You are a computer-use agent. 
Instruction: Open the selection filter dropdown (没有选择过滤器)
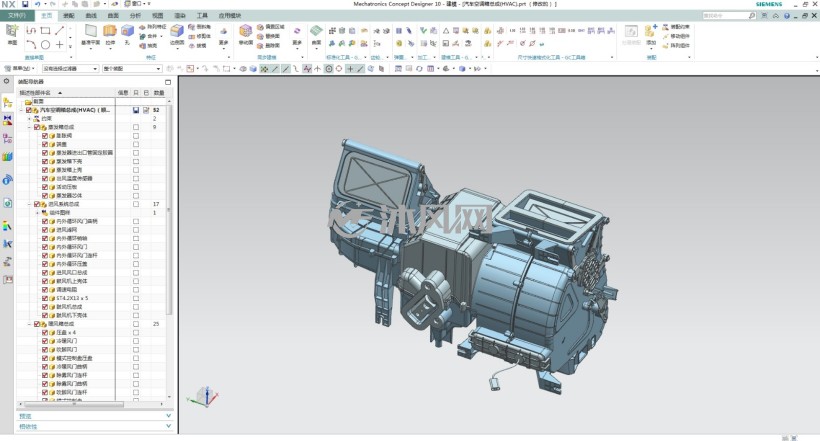click(70, 69)
